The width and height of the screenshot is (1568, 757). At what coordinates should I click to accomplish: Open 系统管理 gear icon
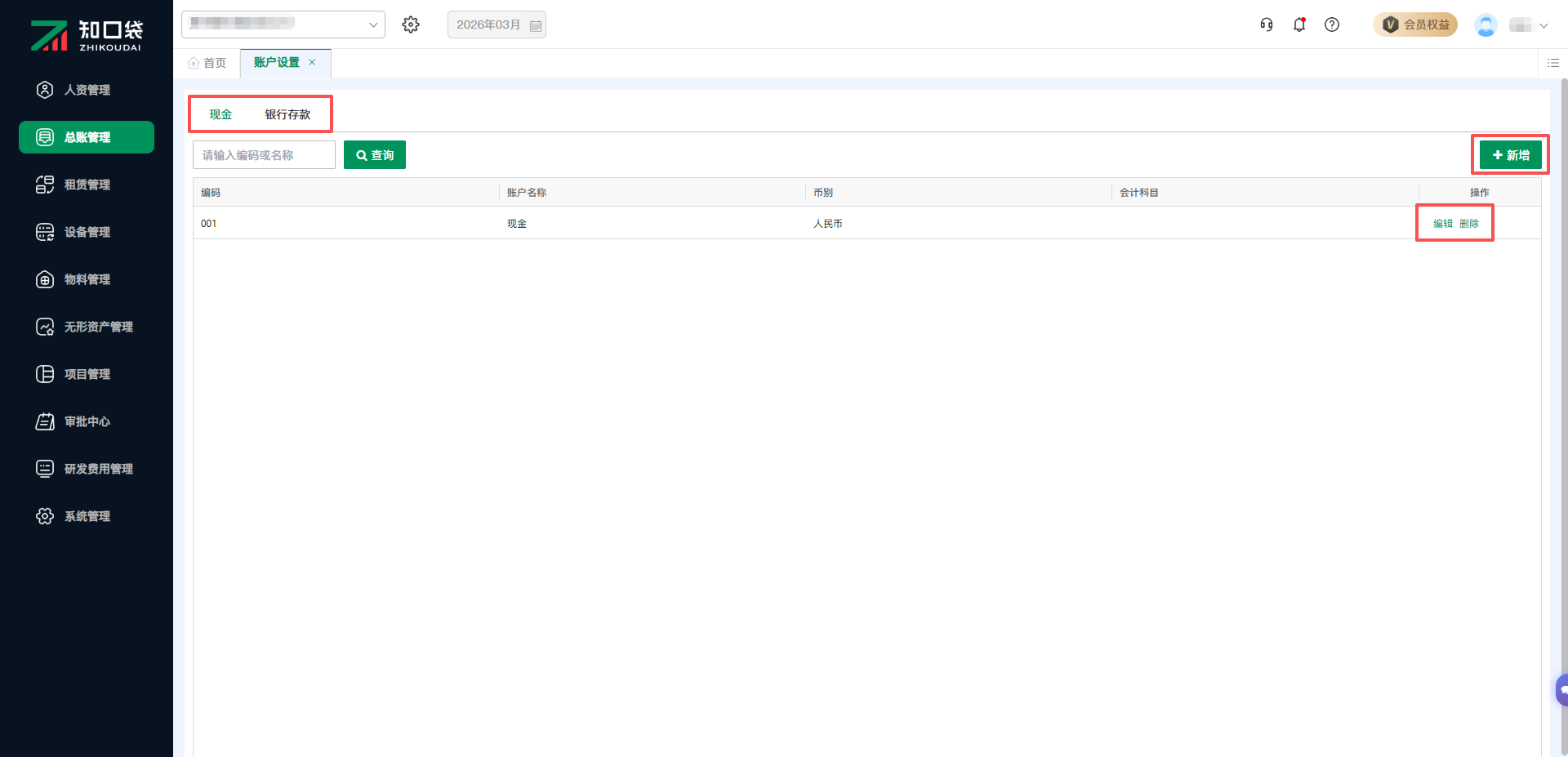(45, 516)
